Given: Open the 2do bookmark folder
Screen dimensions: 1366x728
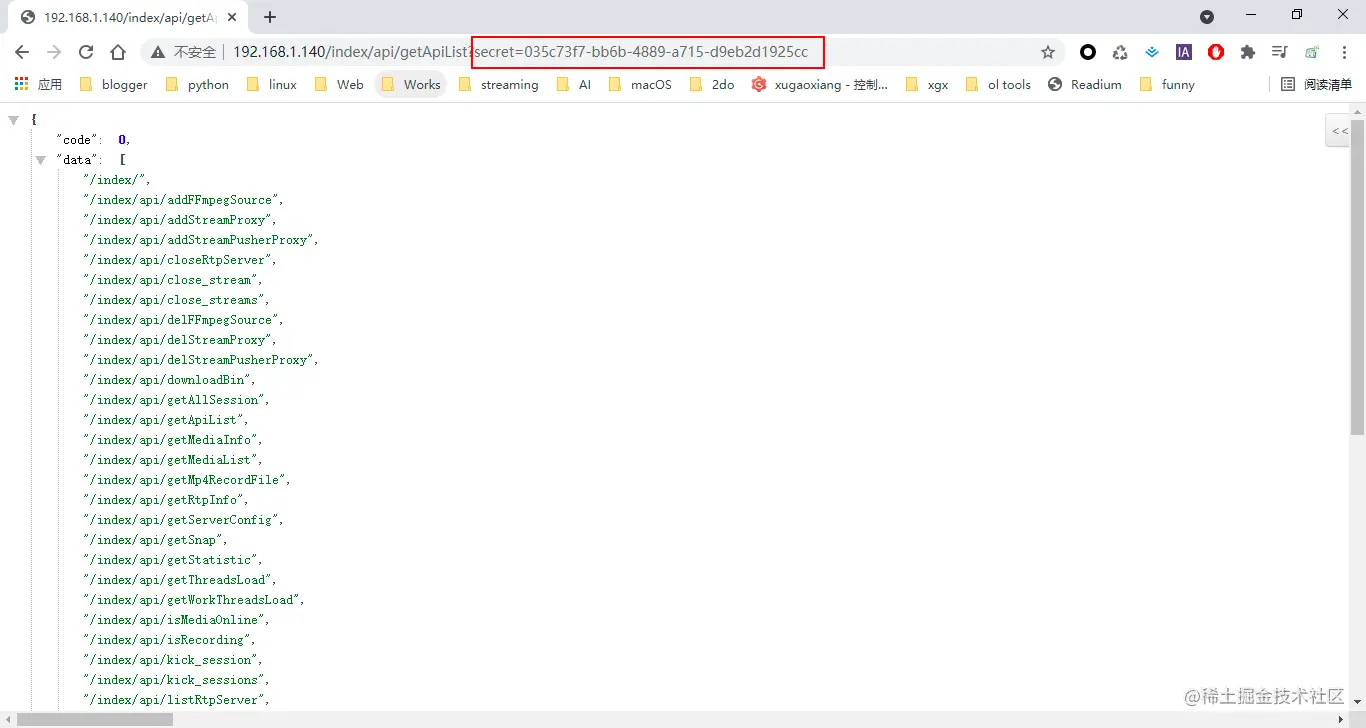Looking at the screenshot, I should (x=712, y=85).
